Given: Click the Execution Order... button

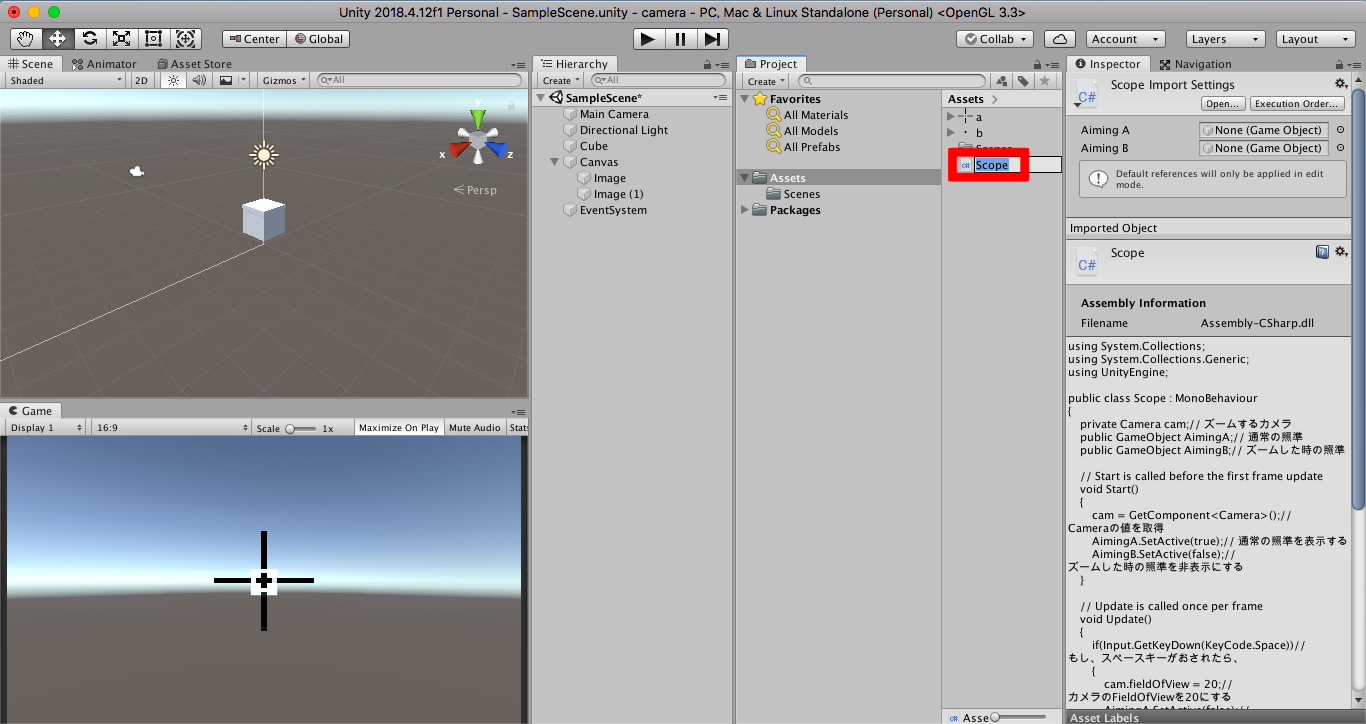Looking at the screenshot, I should pyautogui.click(x=1298, y=104).
